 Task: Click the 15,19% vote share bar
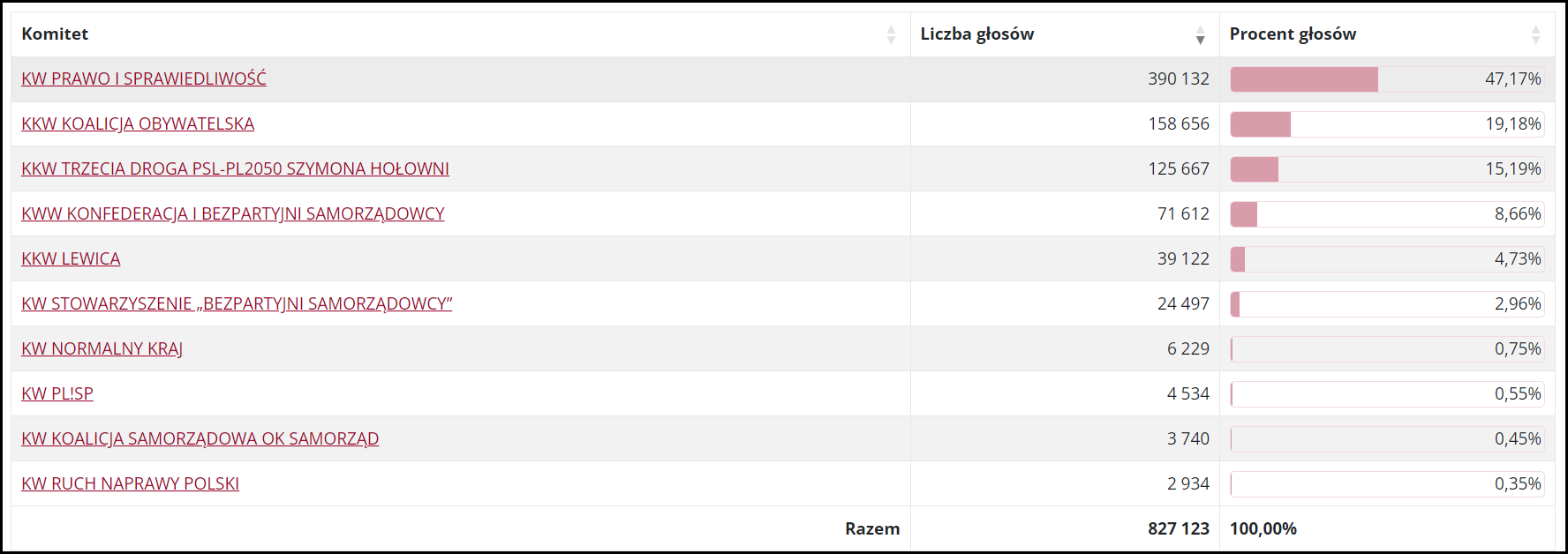(x=1386, y=169)
